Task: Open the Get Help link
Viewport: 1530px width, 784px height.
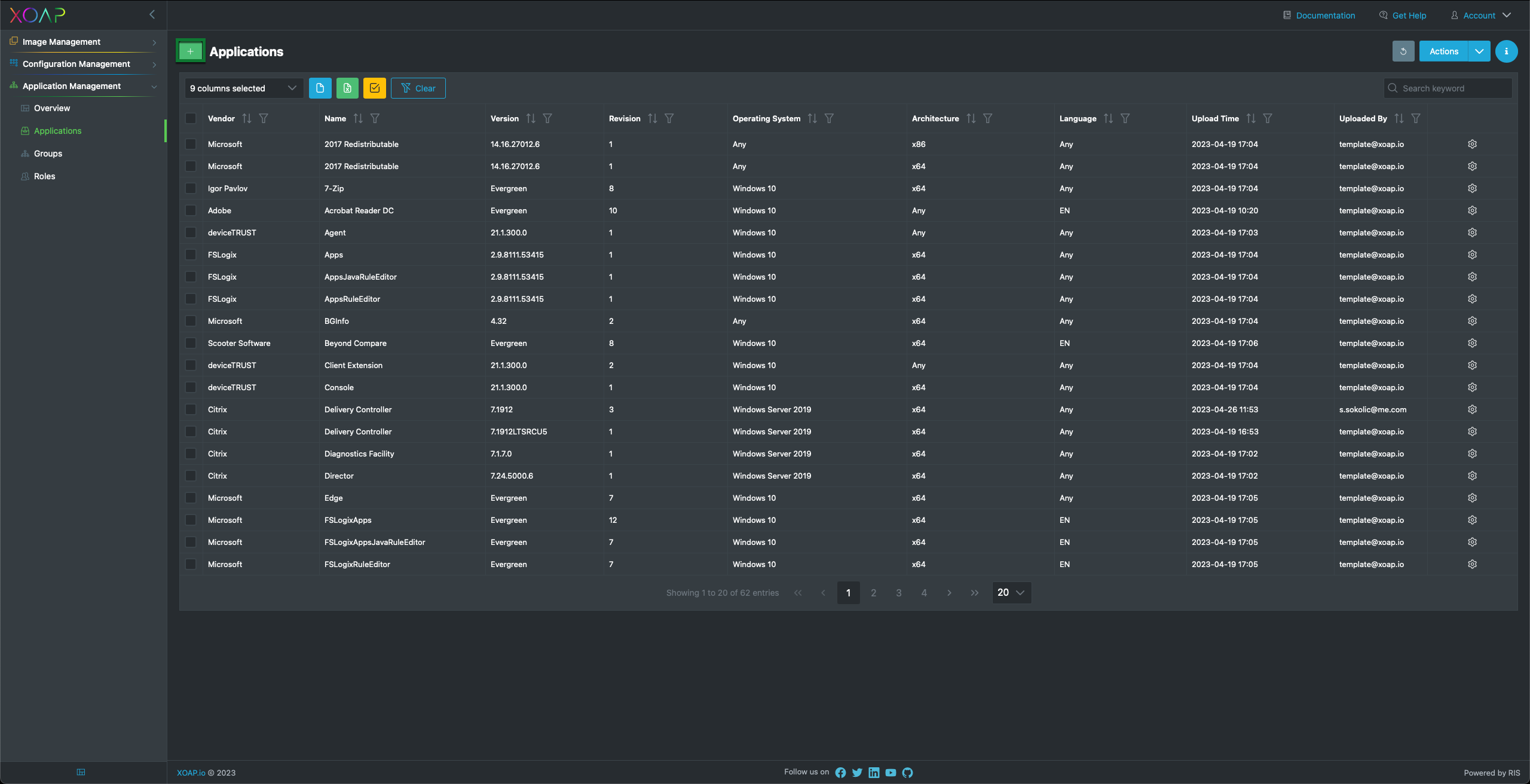Action: click(x=1403, y=16)
